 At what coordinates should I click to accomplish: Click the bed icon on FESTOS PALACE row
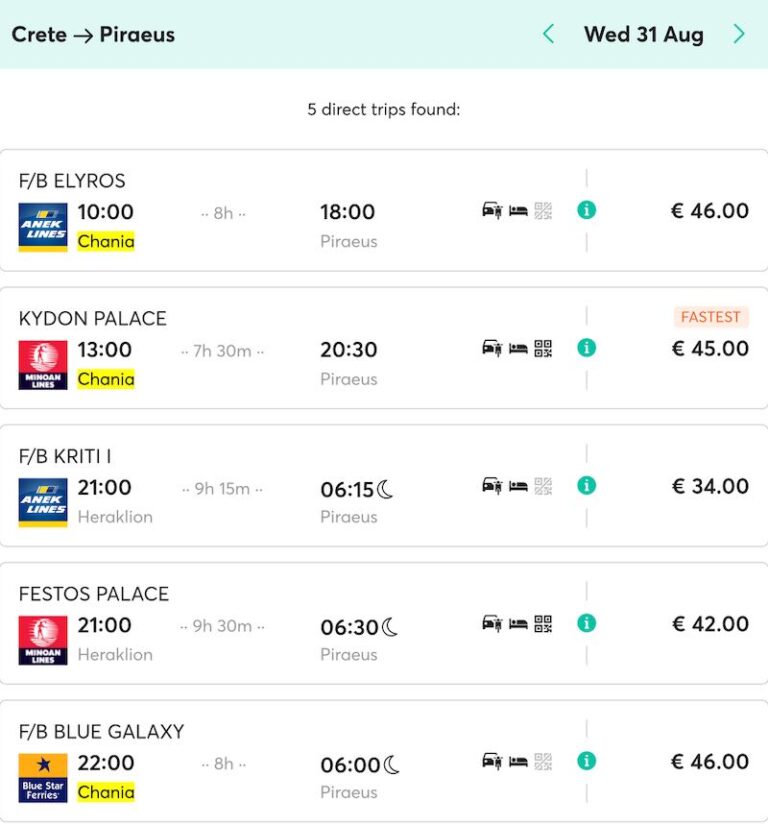tap(518, 625)
